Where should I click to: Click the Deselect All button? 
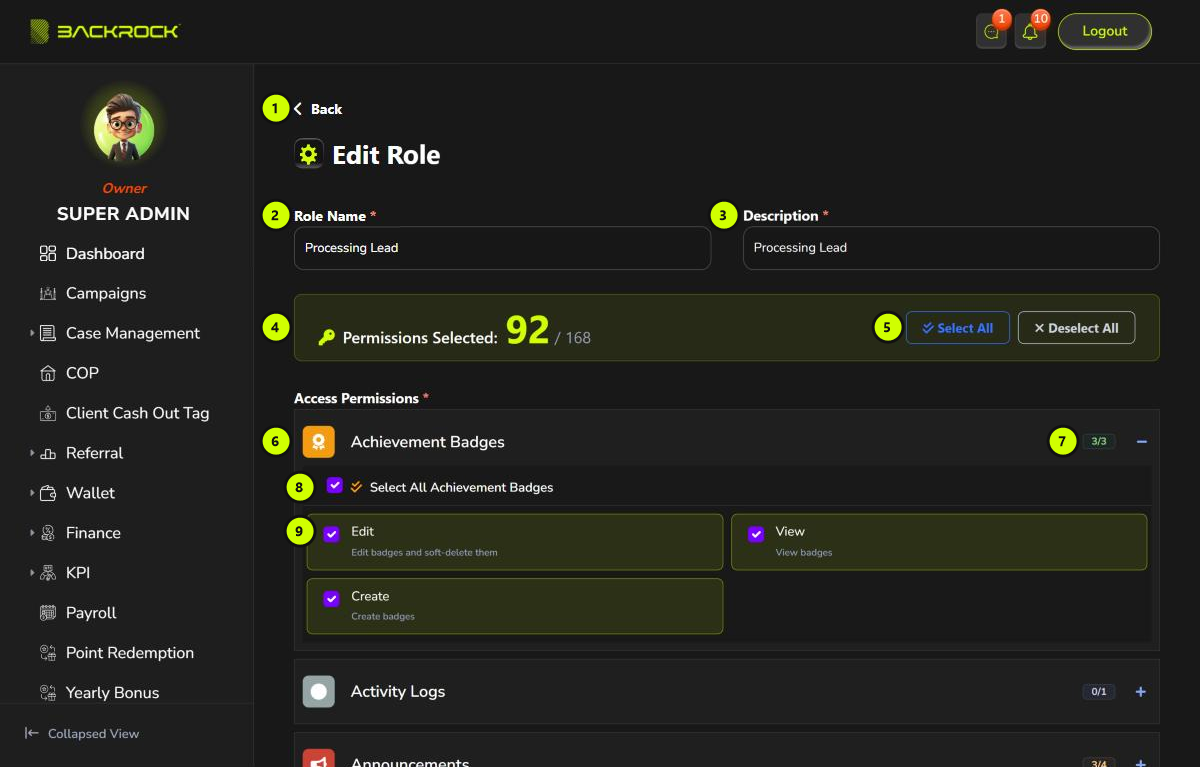tap(1076, 328)
